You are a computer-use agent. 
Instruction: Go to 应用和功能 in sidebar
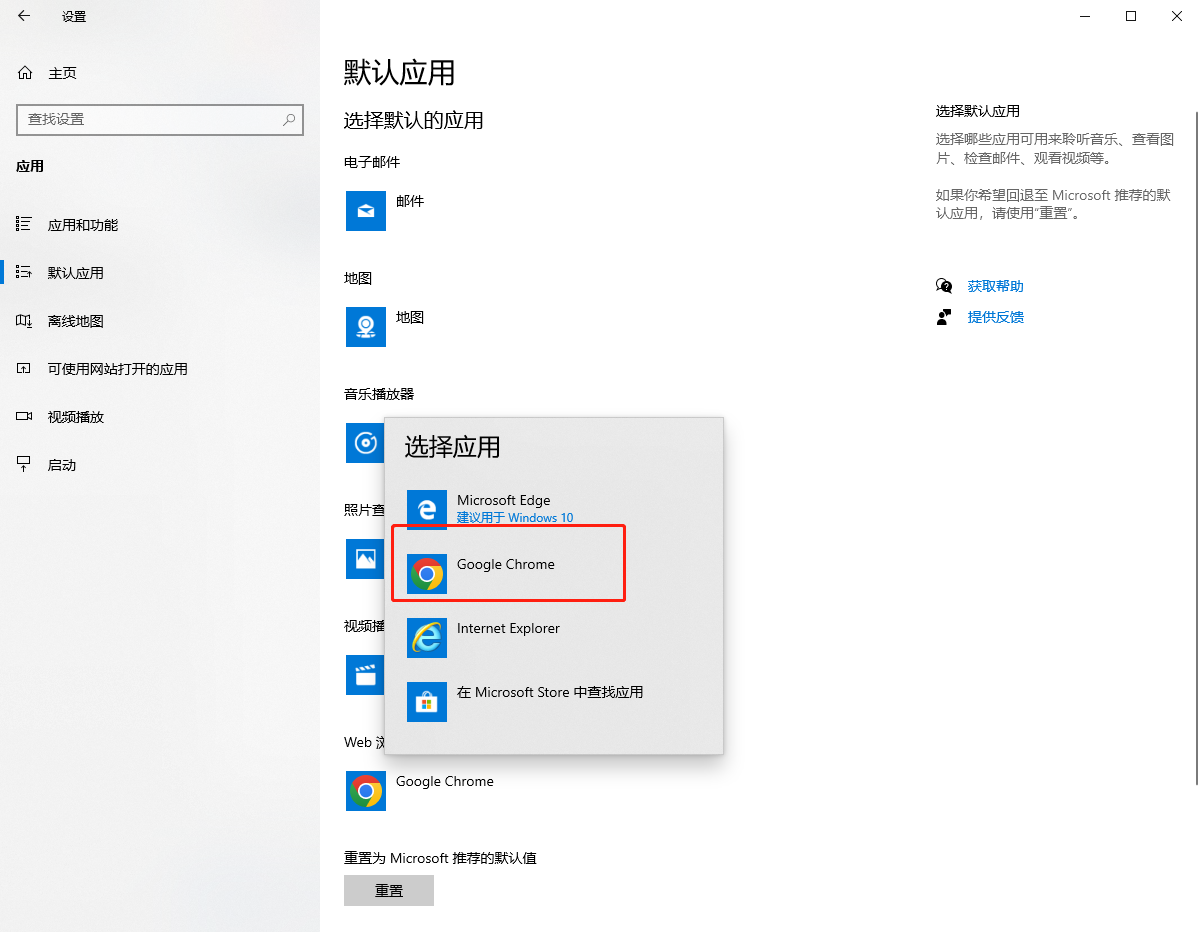[x=83, y=225]
